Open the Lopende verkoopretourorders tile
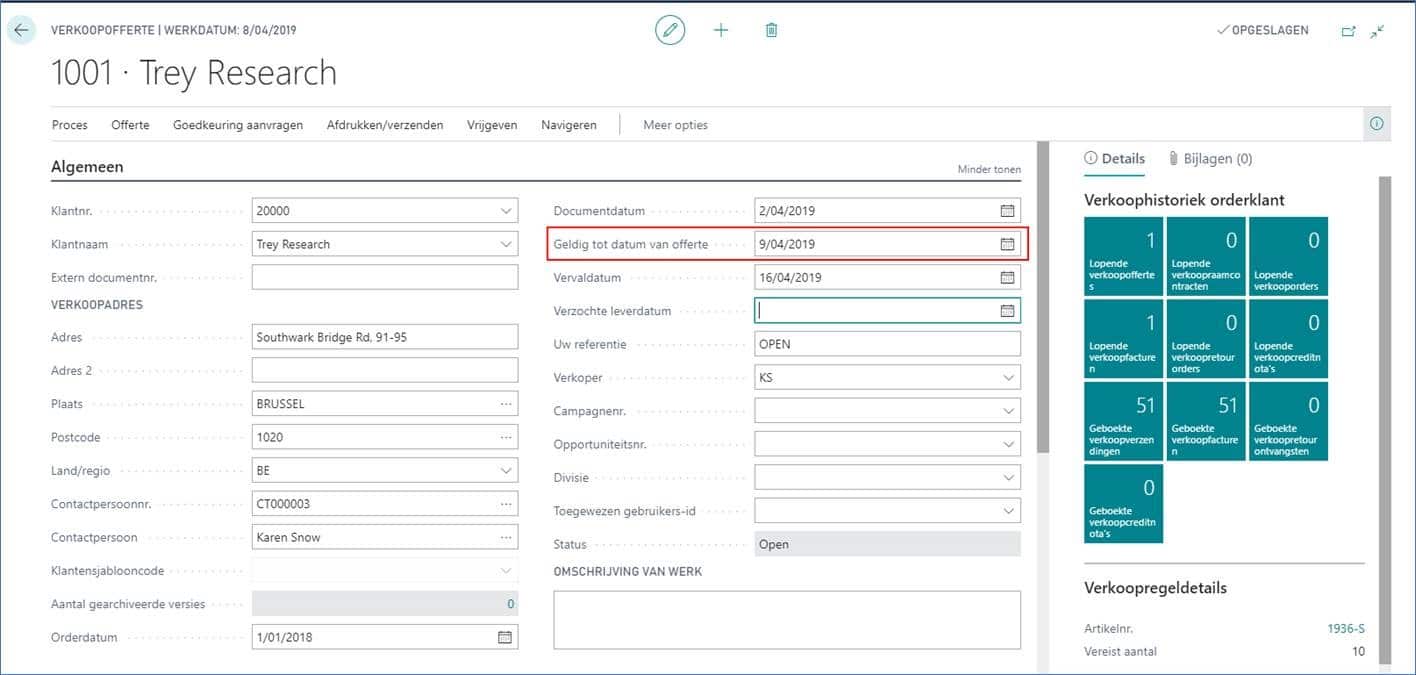Screen dimensions: 1416x675 (x=1206, y=339)
